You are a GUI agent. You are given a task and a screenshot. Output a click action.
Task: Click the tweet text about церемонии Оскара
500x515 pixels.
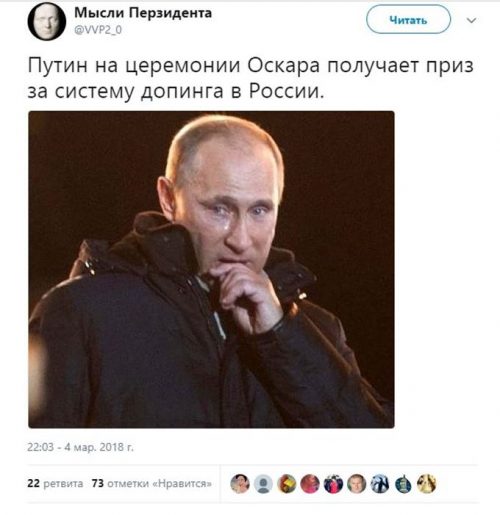[x=250, y=78]
